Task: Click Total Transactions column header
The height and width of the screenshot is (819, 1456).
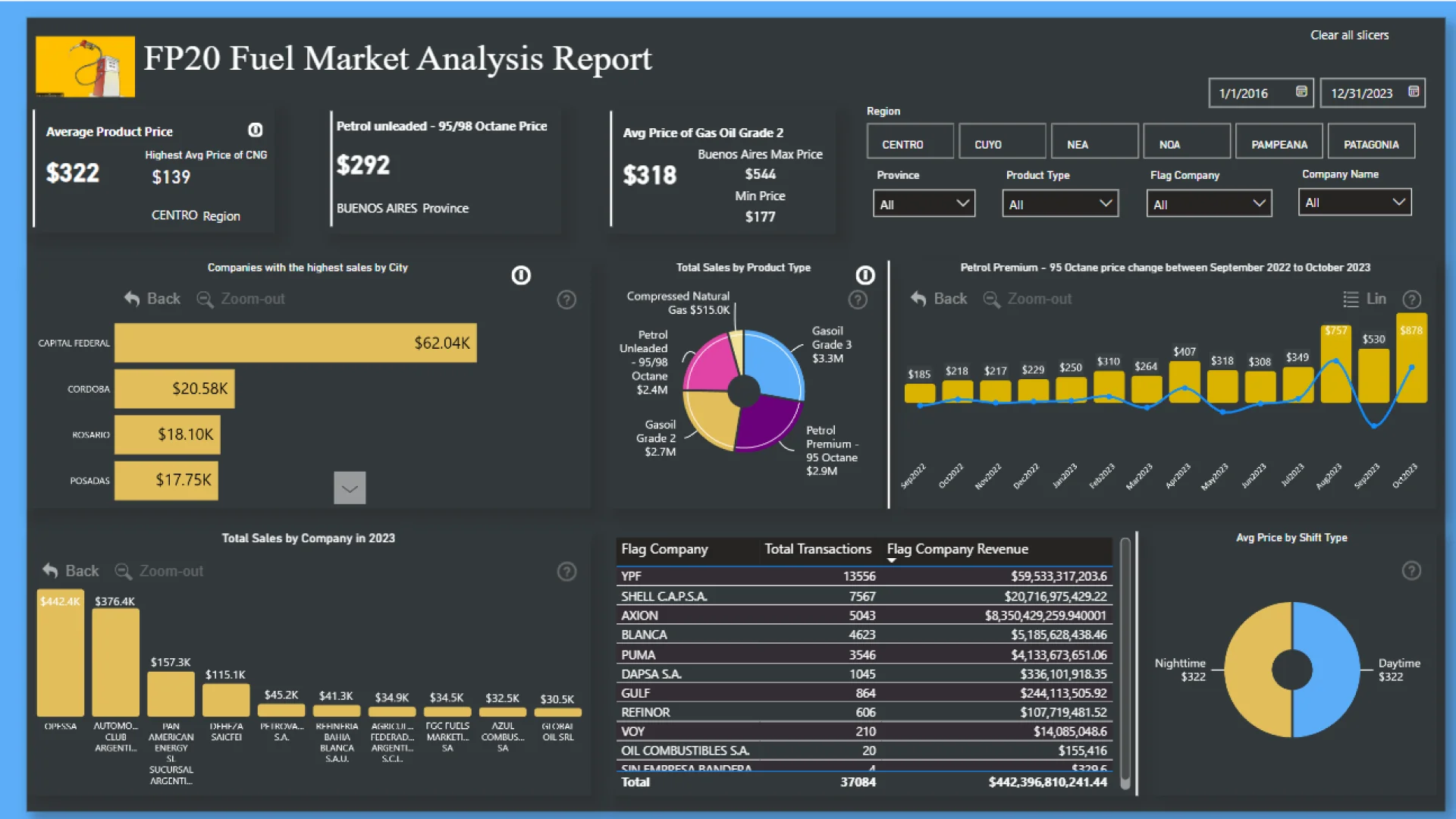Action: coord(817,549)
